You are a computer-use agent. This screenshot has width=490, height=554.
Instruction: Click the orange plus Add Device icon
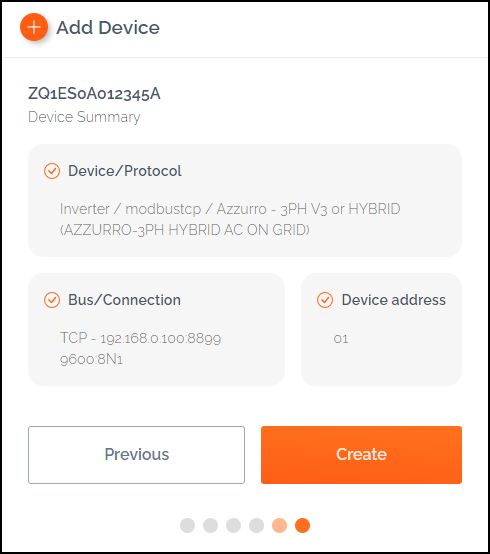click(34, 27)
